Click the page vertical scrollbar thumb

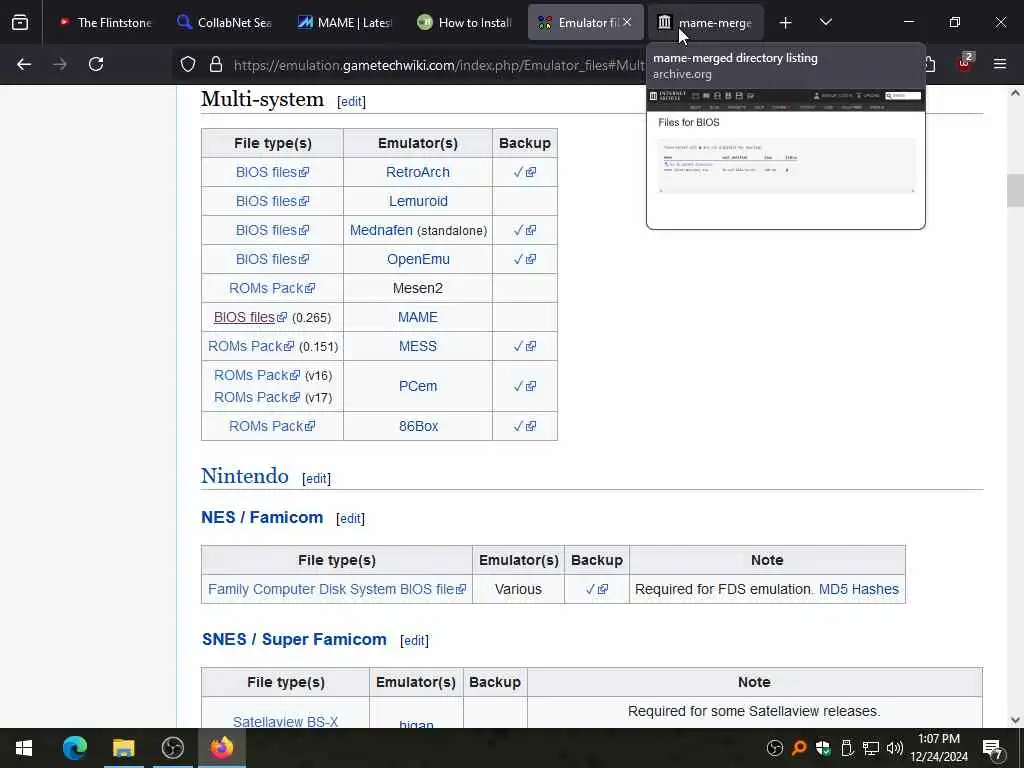(x=1015, y=191)
